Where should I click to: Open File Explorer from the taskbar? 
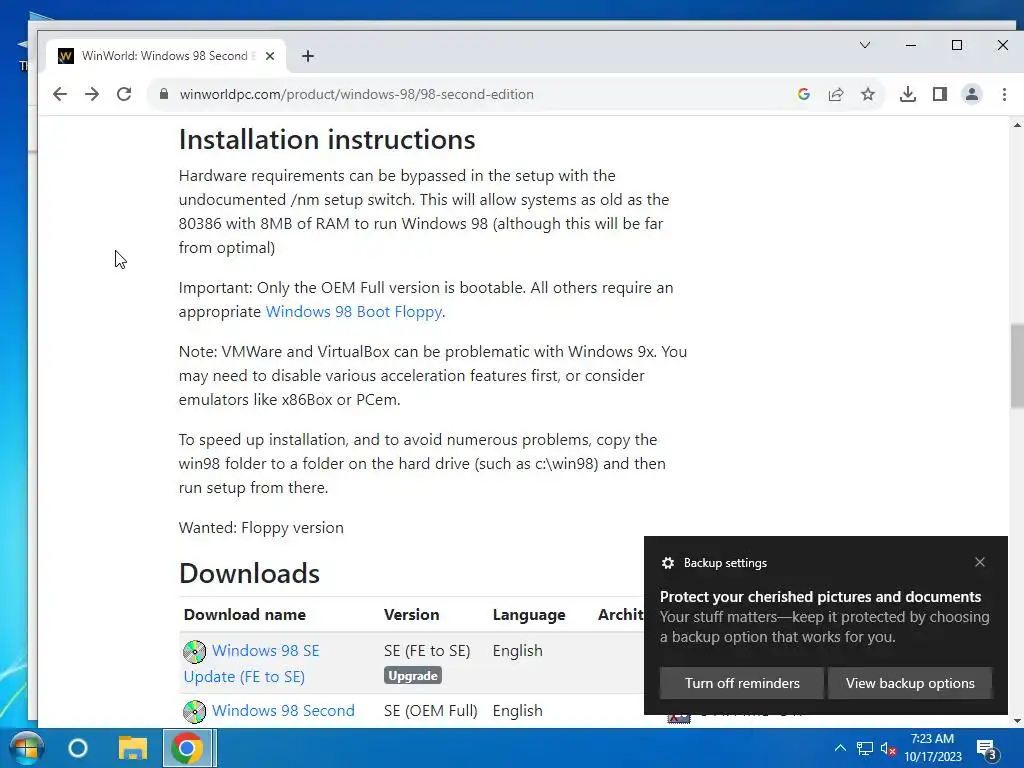tap(133, 748)
